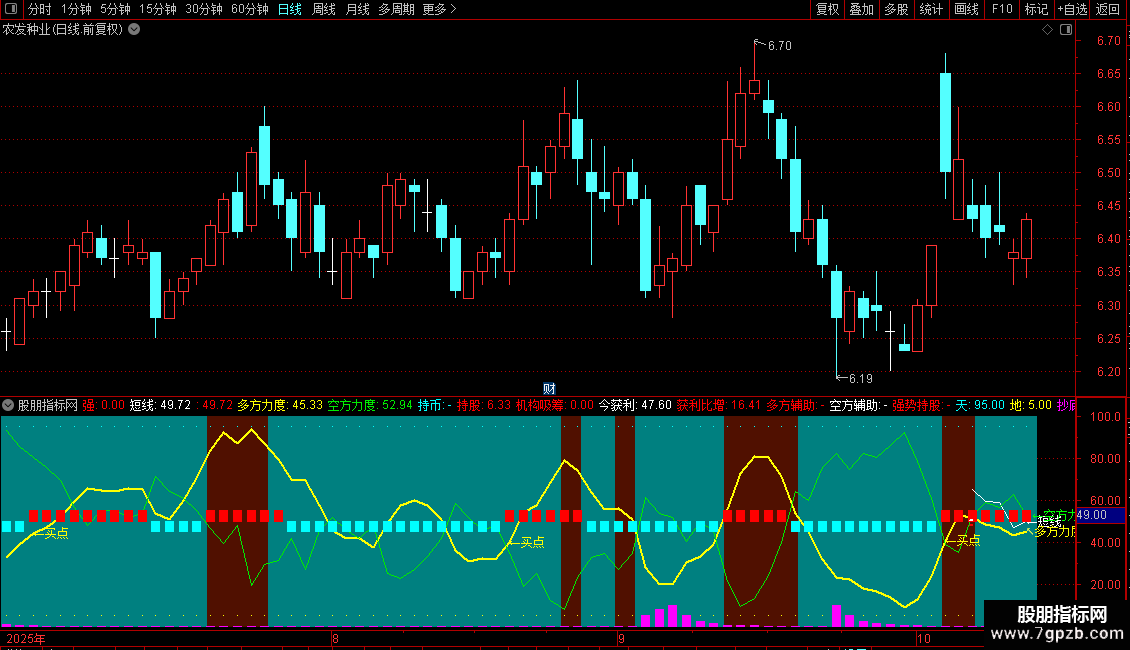Activate the 画线 drawing tool
The width and height of the screenshot is (1130, 650).
click(966, 9)
